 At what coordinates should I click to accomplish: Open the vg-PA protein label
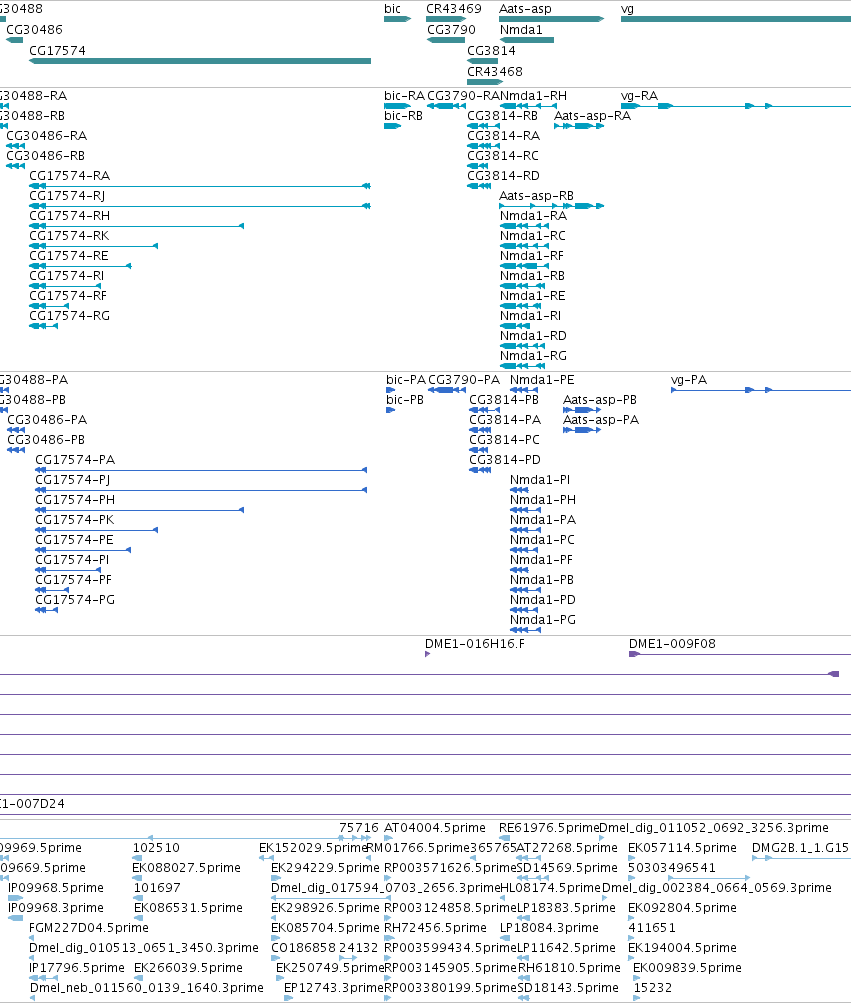[x=688, y=380]
